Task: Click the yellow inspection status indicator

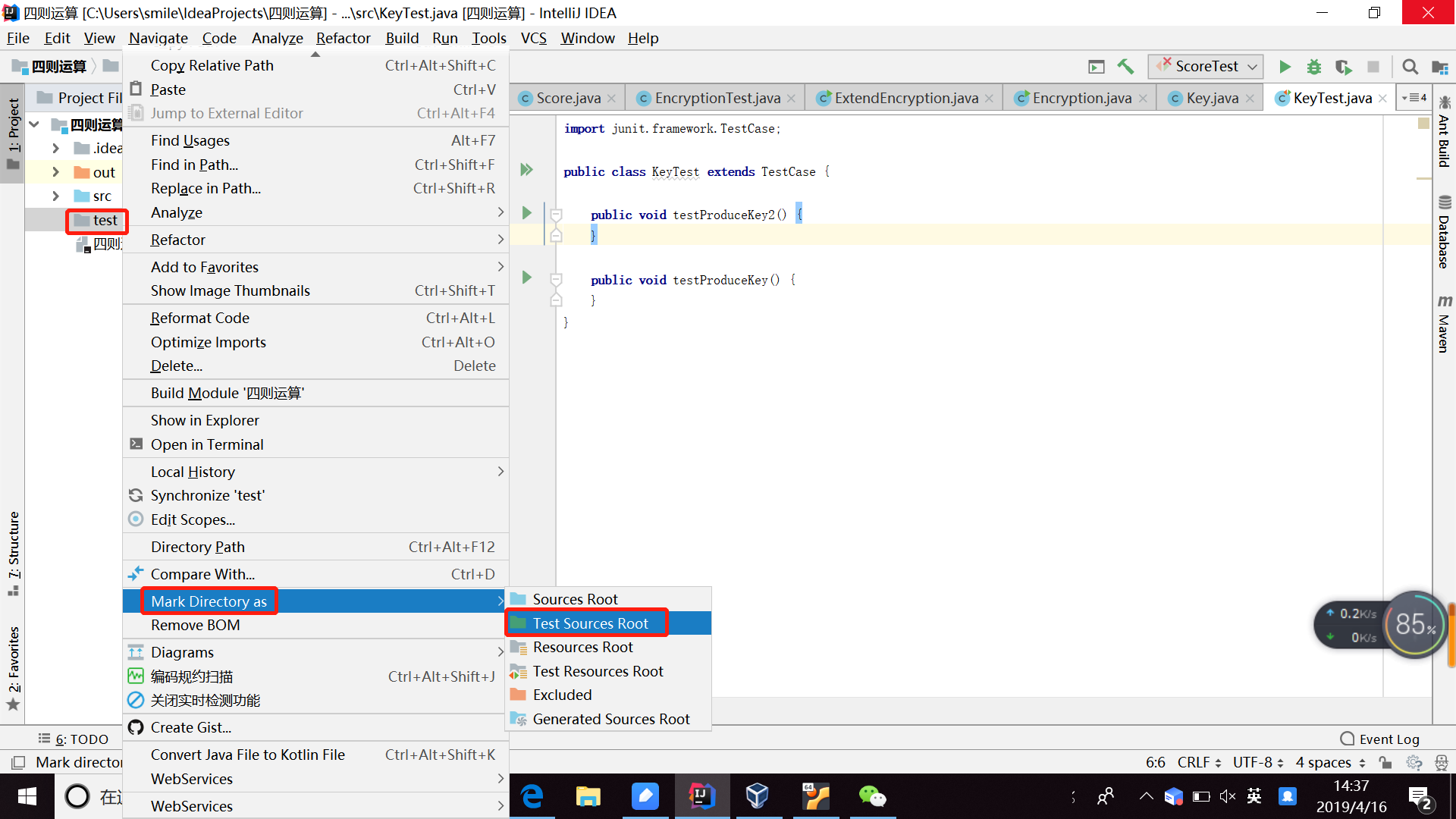Action: click(1423, 124)
